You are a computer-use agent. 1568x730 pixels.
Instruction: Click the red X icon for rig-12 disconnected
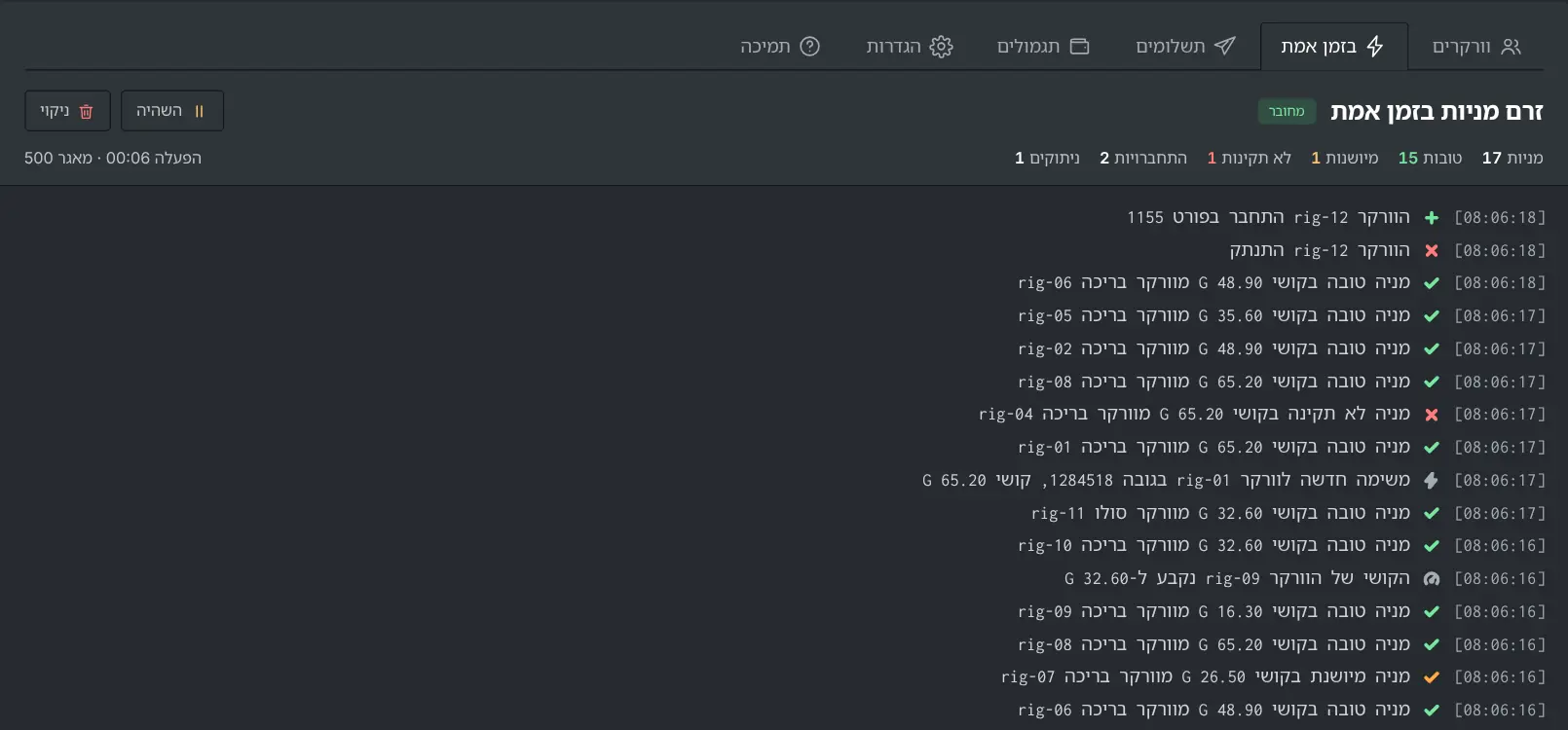[1432, 251]
